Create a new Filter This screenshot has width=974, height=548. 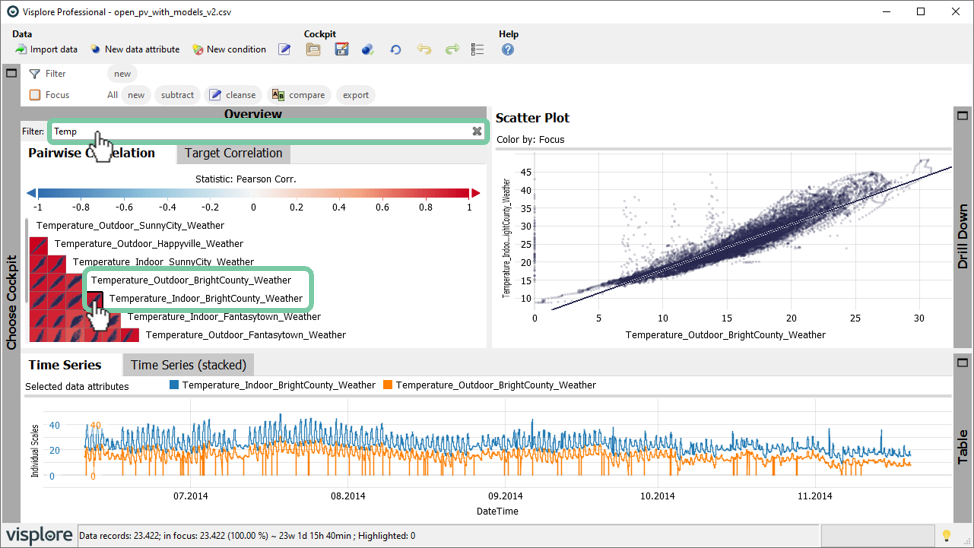point(122,73)
